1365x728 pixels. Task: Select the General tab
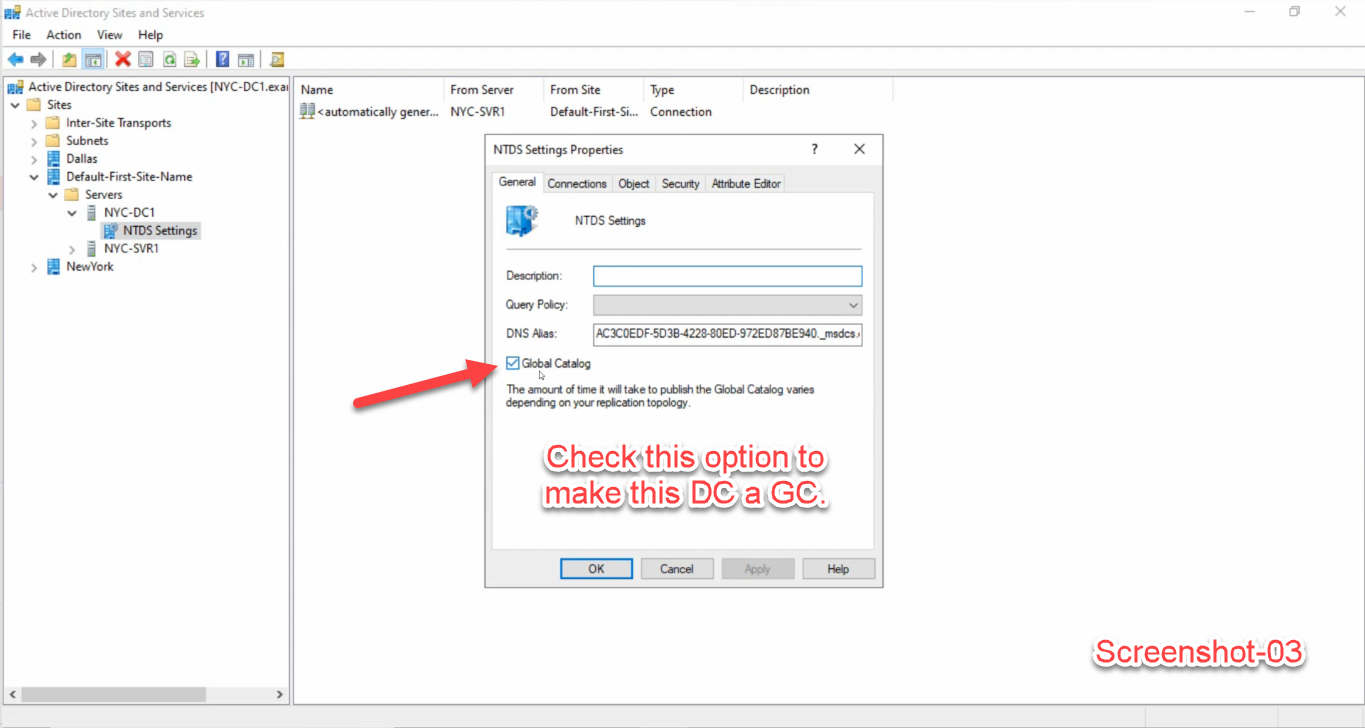[517, 182]
